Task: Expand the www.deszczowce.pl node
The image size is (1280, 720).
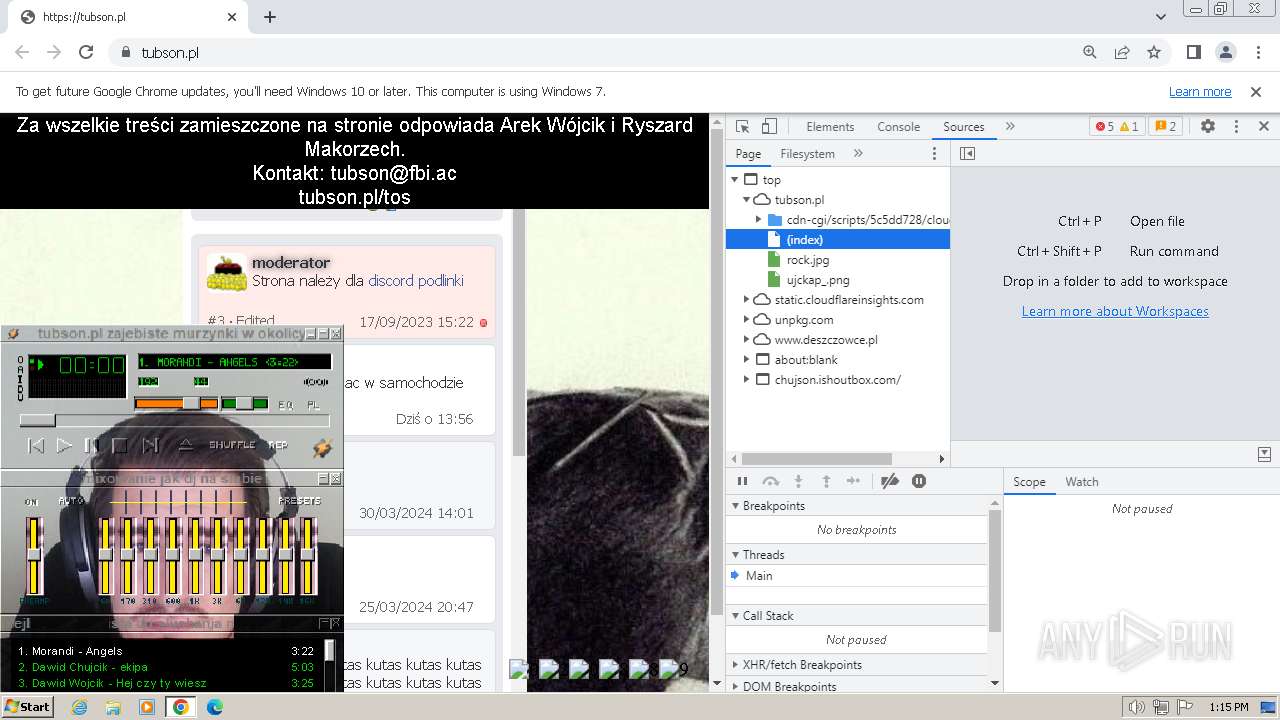Action: [746, 340]
